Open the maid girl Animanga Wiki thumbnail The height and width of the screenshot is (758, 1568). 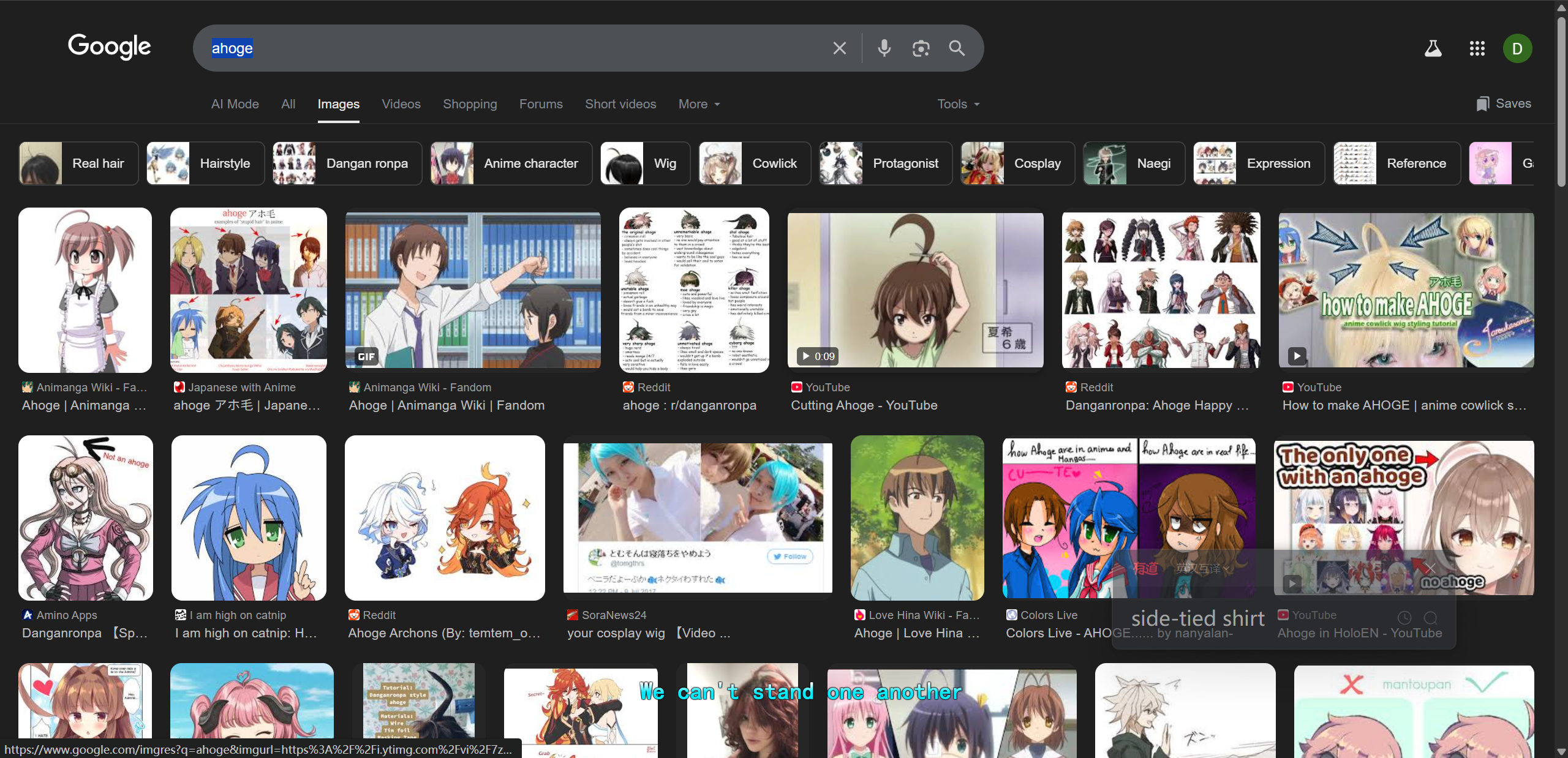pyautogui.click(x=85, y=290)
